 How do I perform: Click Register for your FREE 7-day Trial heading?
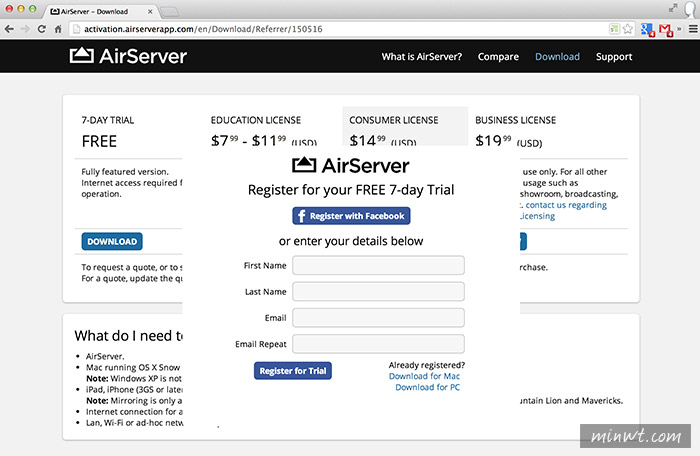pos(351,190)
